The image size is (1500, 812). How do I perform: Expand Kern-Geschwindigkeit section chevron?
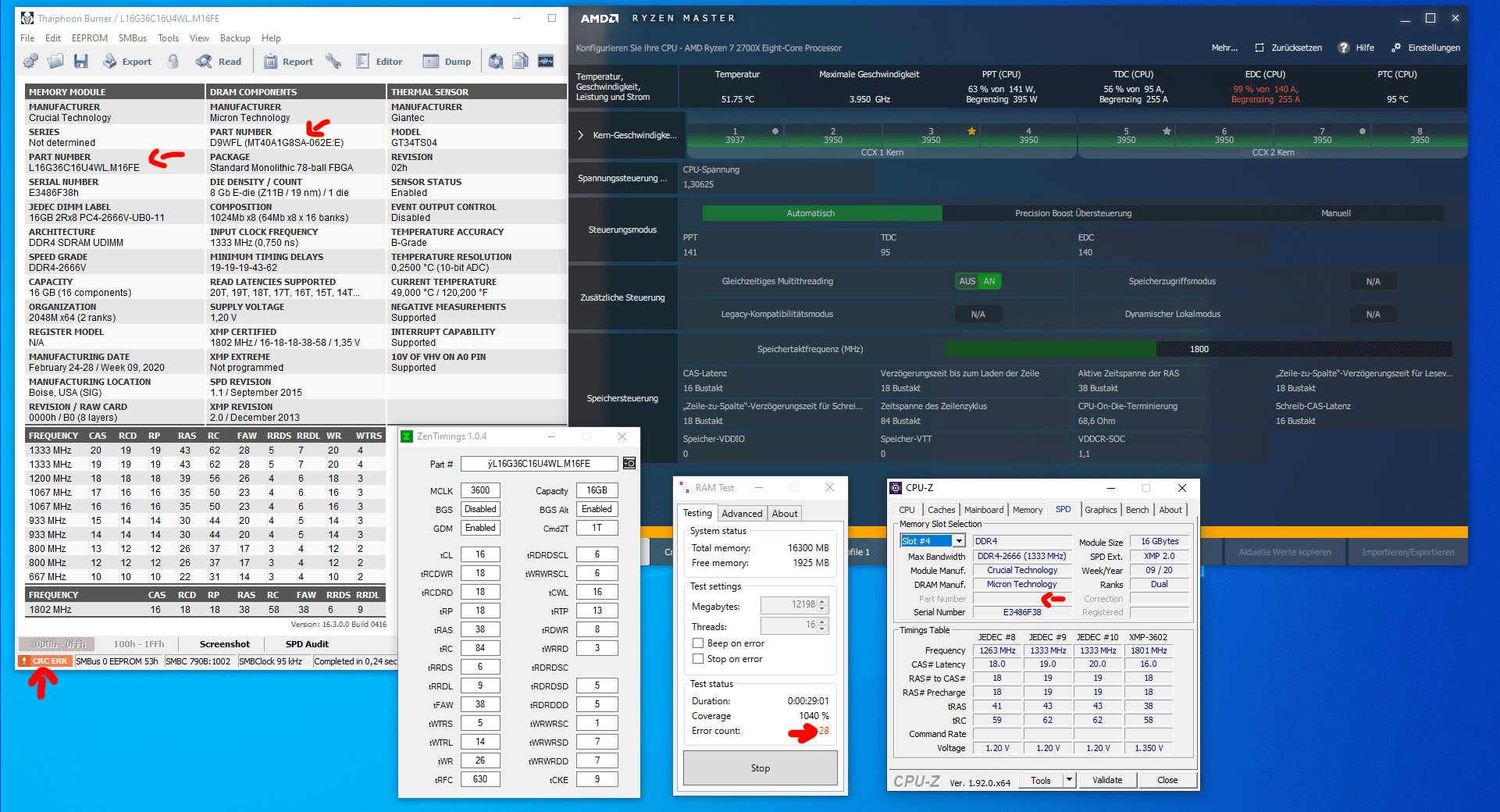(581, 135)
